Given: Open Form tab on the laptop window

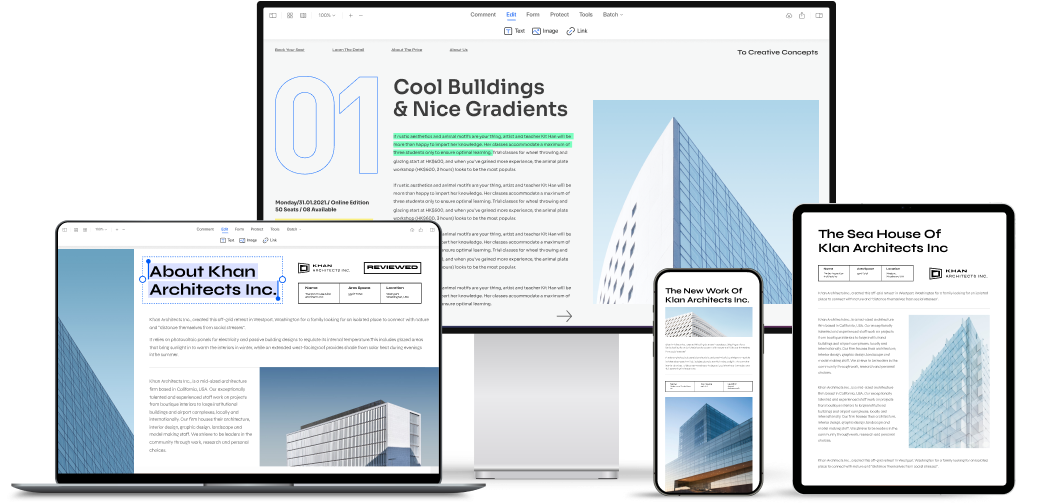Looking at the screenshot, I should (240, 229).
